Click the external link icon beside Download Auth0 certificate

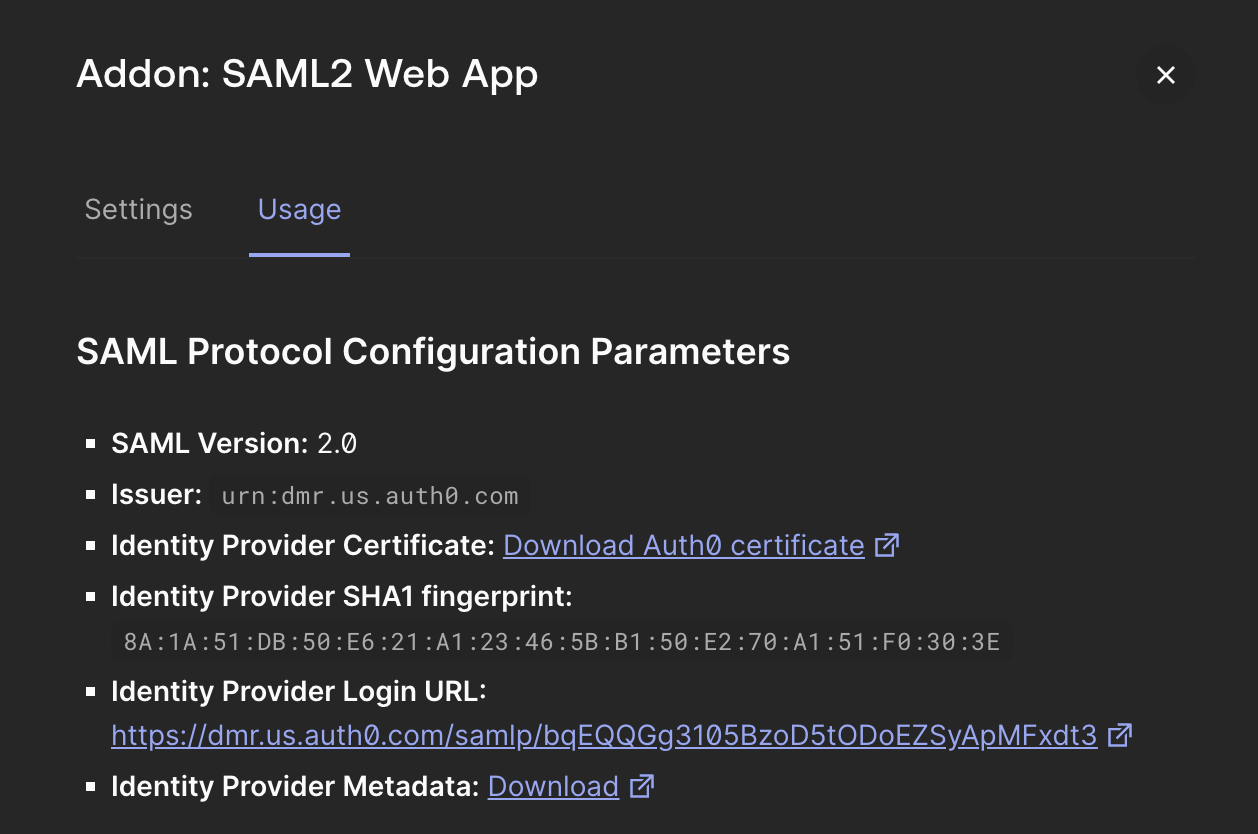887,545
